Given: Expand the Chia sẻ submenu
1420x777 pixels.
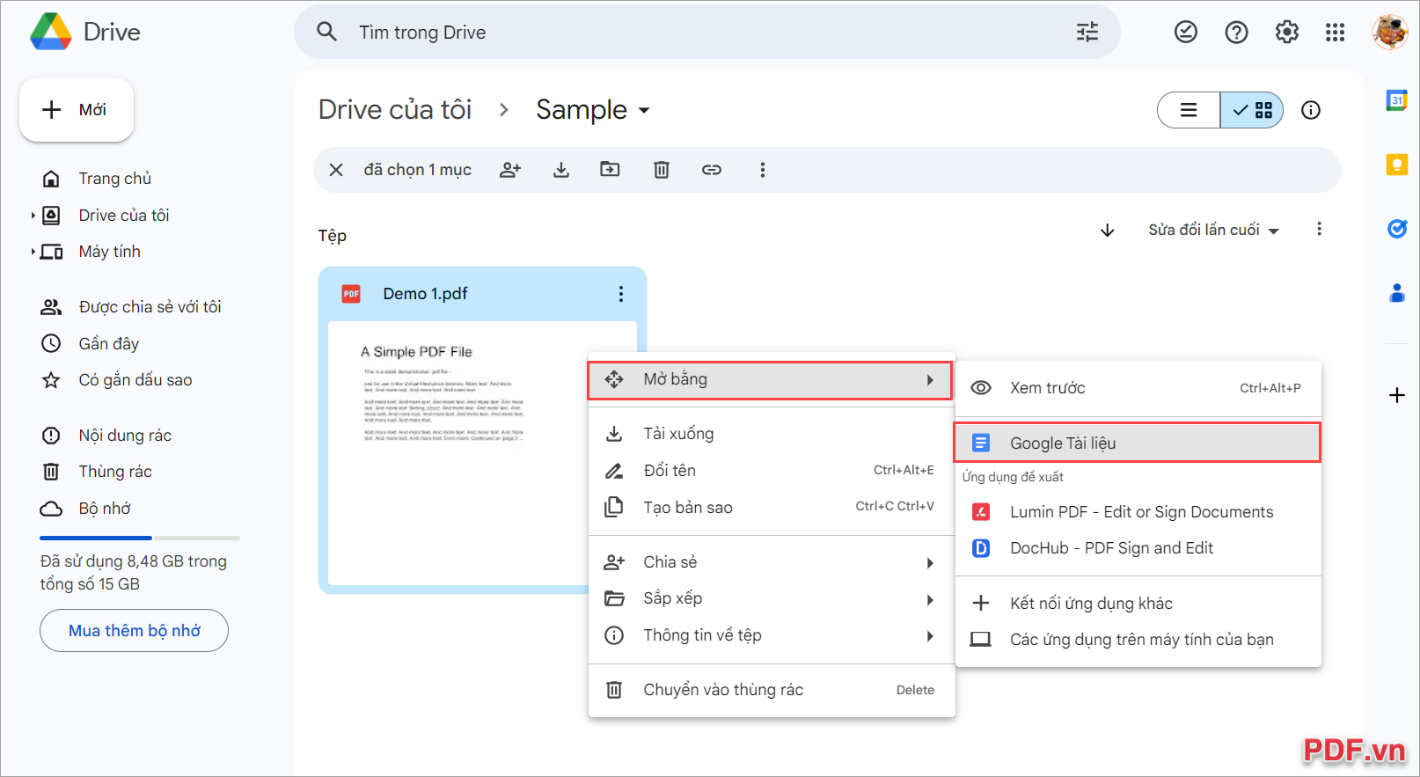Looking at the screenshot, I should (x=772, y=563).
